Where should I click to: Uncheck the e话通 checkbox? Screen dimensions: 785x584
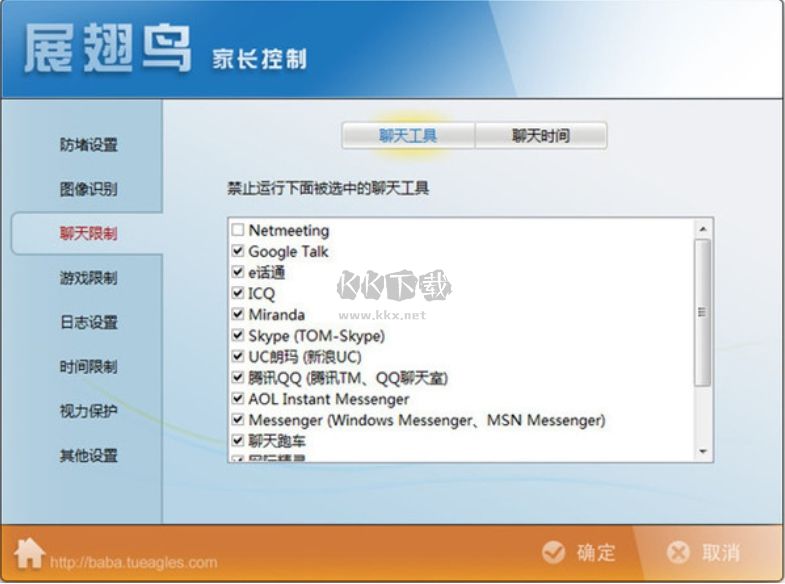click(238, 272)
